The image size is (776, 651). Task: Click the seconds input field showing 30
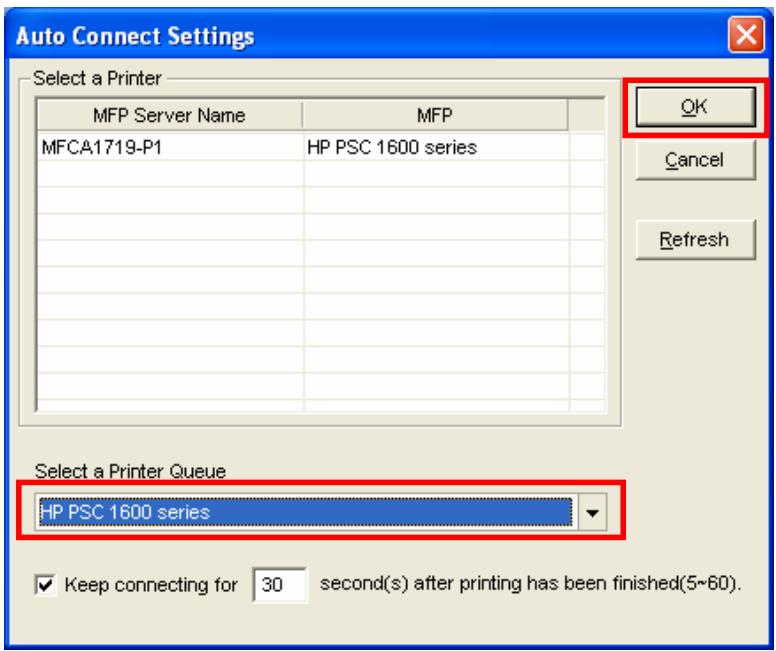[280, 585]
